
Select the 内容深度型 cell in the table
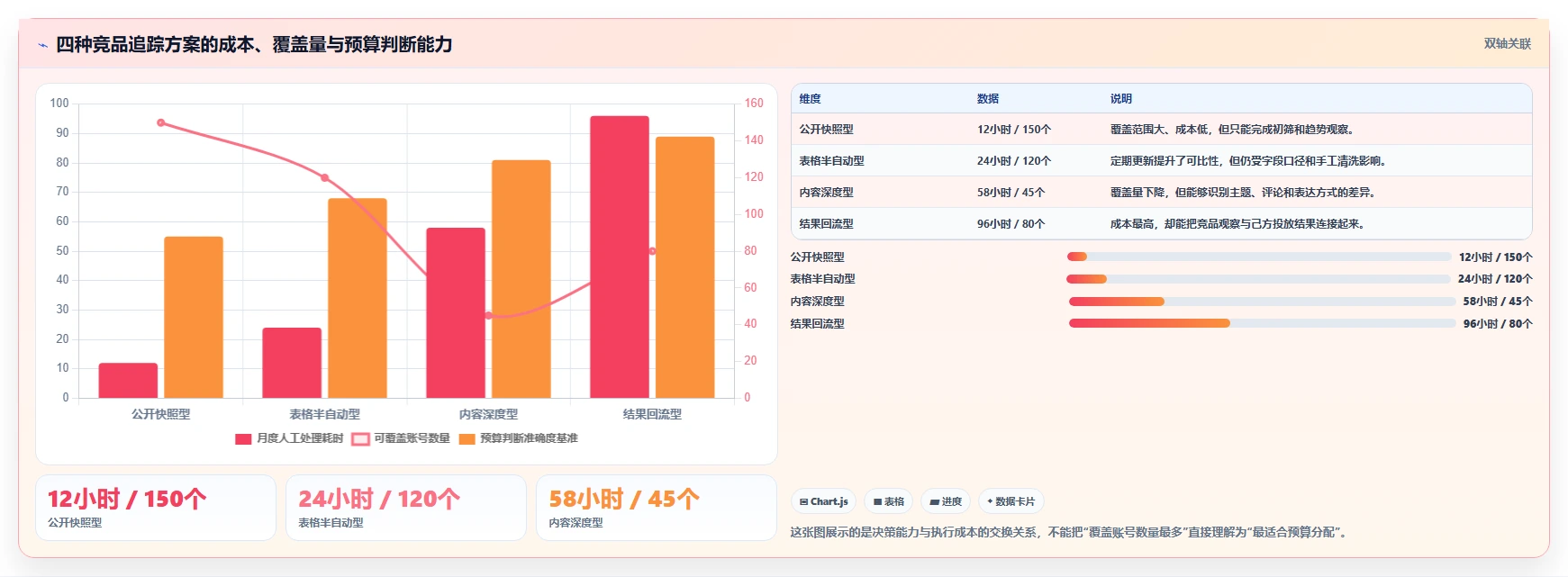tap(827, 193)
